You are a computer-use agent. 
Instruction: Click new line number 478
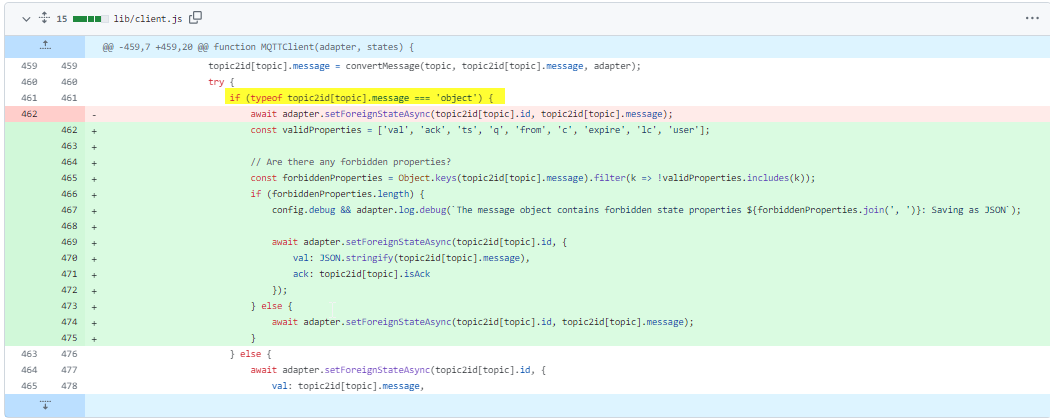pos(69,385)
